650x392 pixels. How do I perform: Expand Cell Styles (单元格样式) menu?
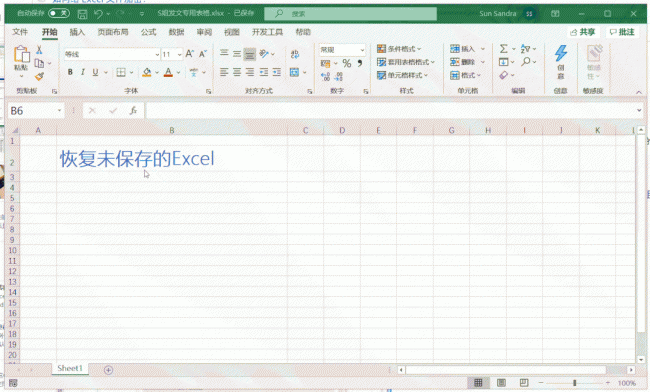403,75
